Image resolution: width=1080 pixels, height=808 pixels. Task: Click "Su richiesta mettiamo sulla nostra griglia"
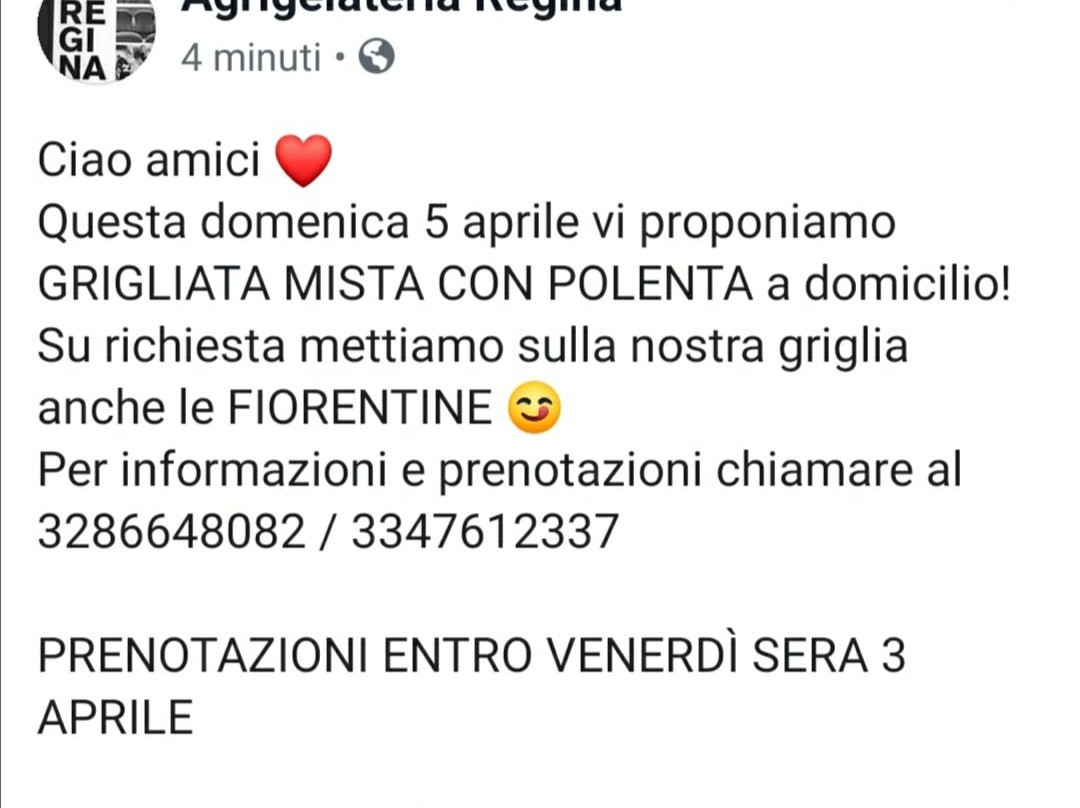point(472,346)
